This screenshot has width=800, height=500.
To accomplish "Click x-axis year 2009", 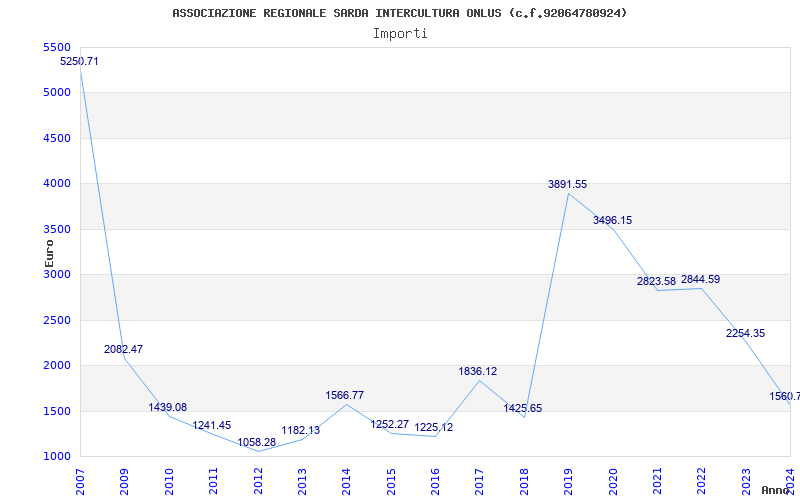I will pyautogui.click(x=124, y=481).
